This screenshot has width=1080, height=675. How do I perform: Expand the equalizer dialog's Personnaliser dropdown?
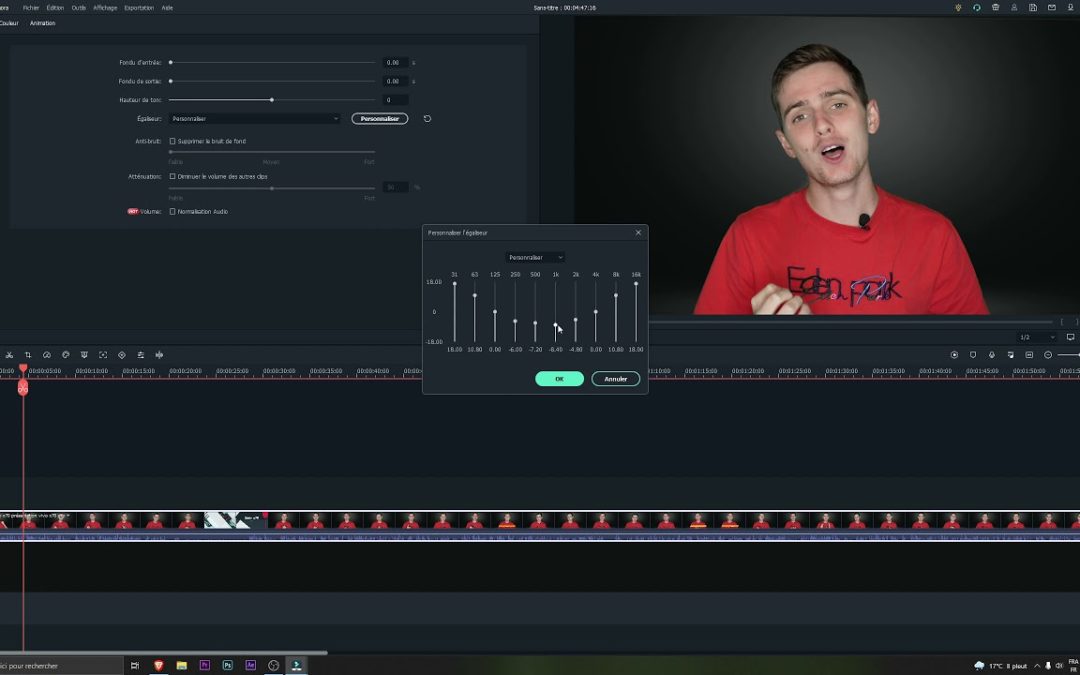click(535, 257)
